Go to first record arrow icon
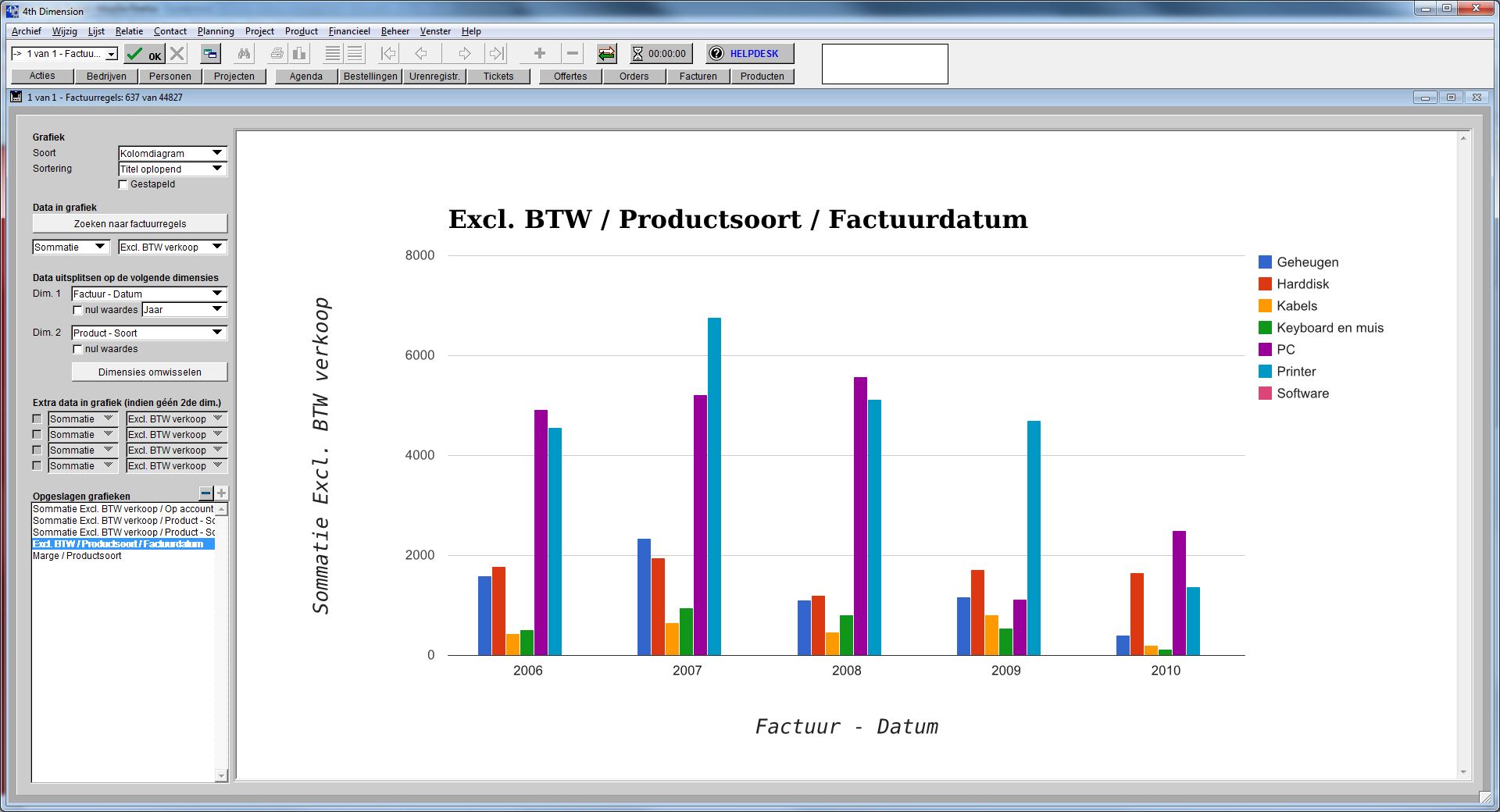 pos(388,54)
